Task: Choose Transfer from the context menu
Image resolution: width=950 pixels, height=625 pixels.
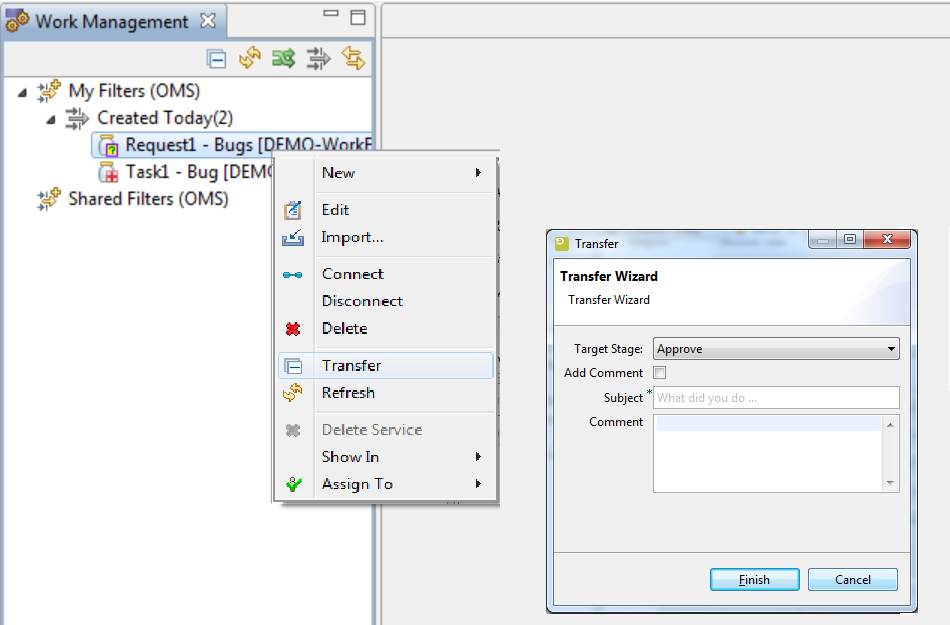Action: [351, 366]
